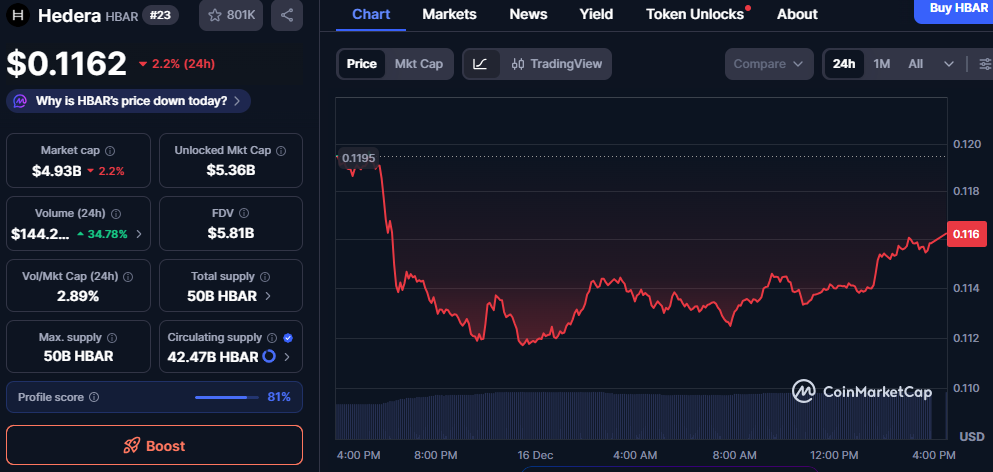Switch chart to TradingView mode
Screen dimensions: 993x472
coord(557,64)
